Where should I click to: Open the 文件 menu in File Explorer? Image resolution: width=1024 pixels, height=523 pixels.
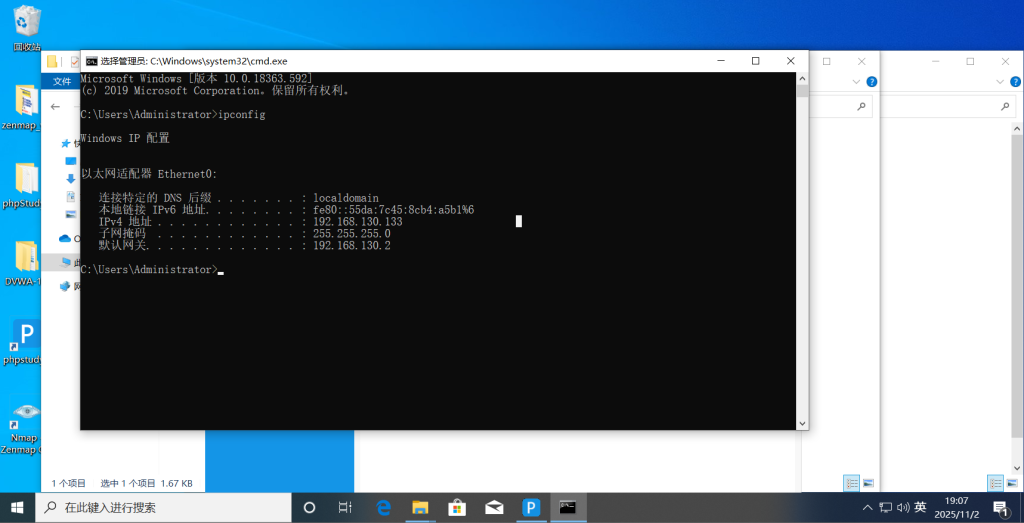click(x=62, y=82)
